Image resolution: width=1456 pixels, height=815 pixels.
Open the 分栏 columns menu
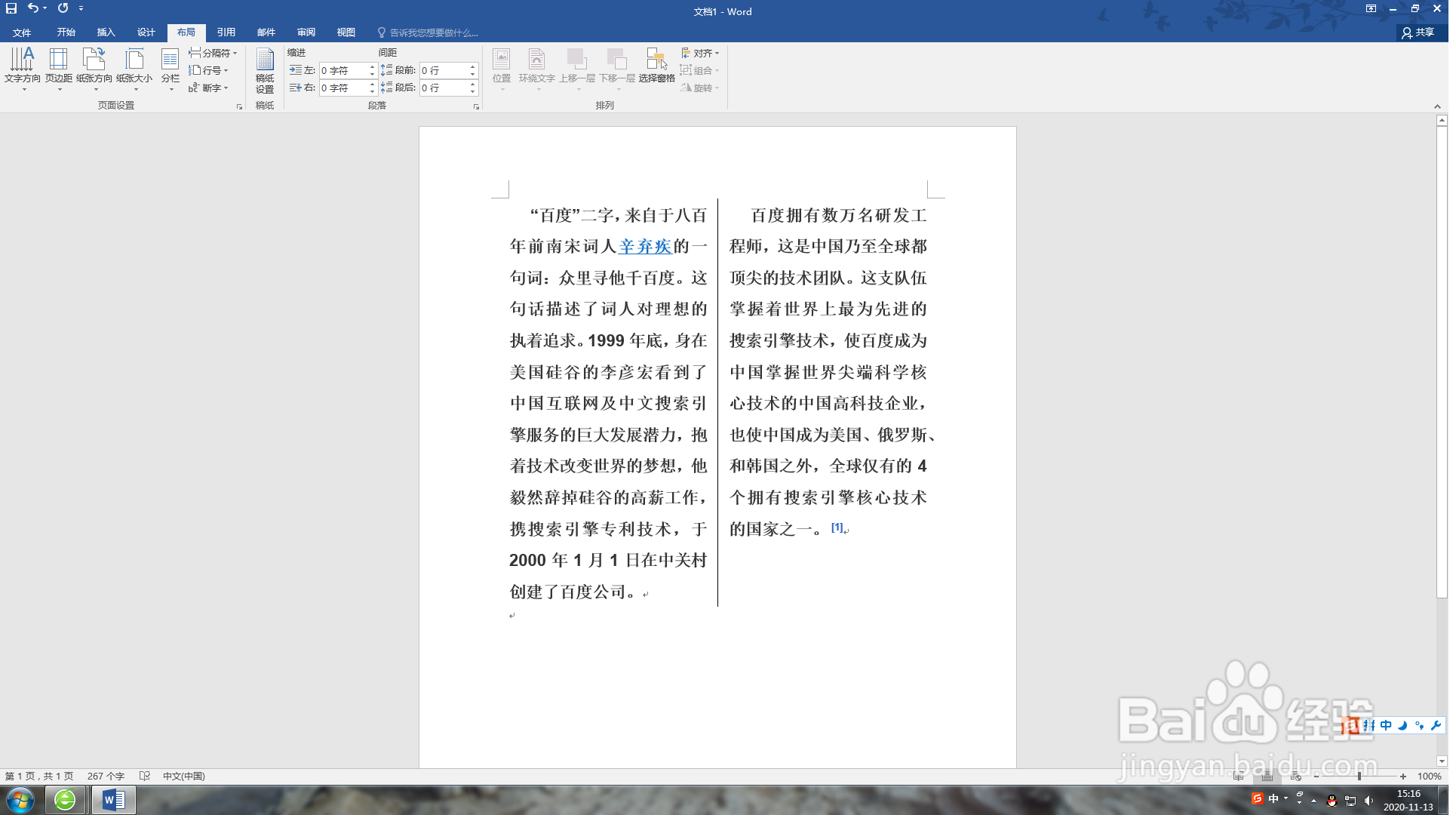(170, 69)
